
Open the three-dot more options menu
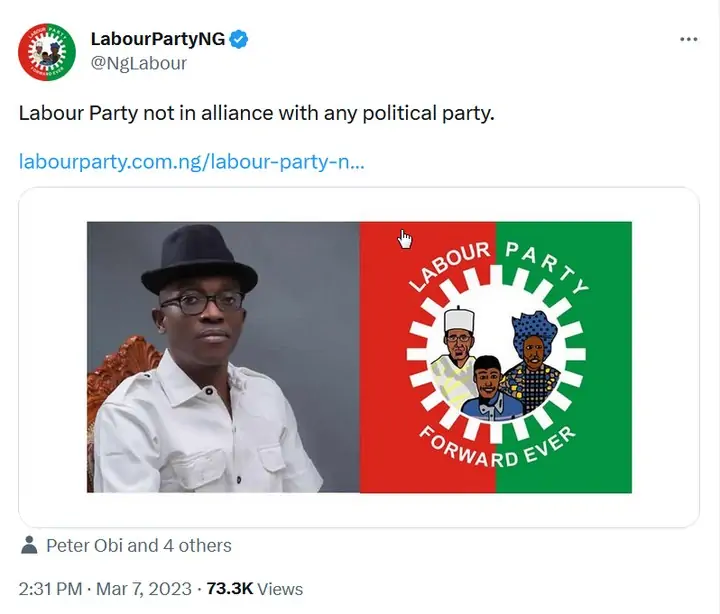coord(688,39)
